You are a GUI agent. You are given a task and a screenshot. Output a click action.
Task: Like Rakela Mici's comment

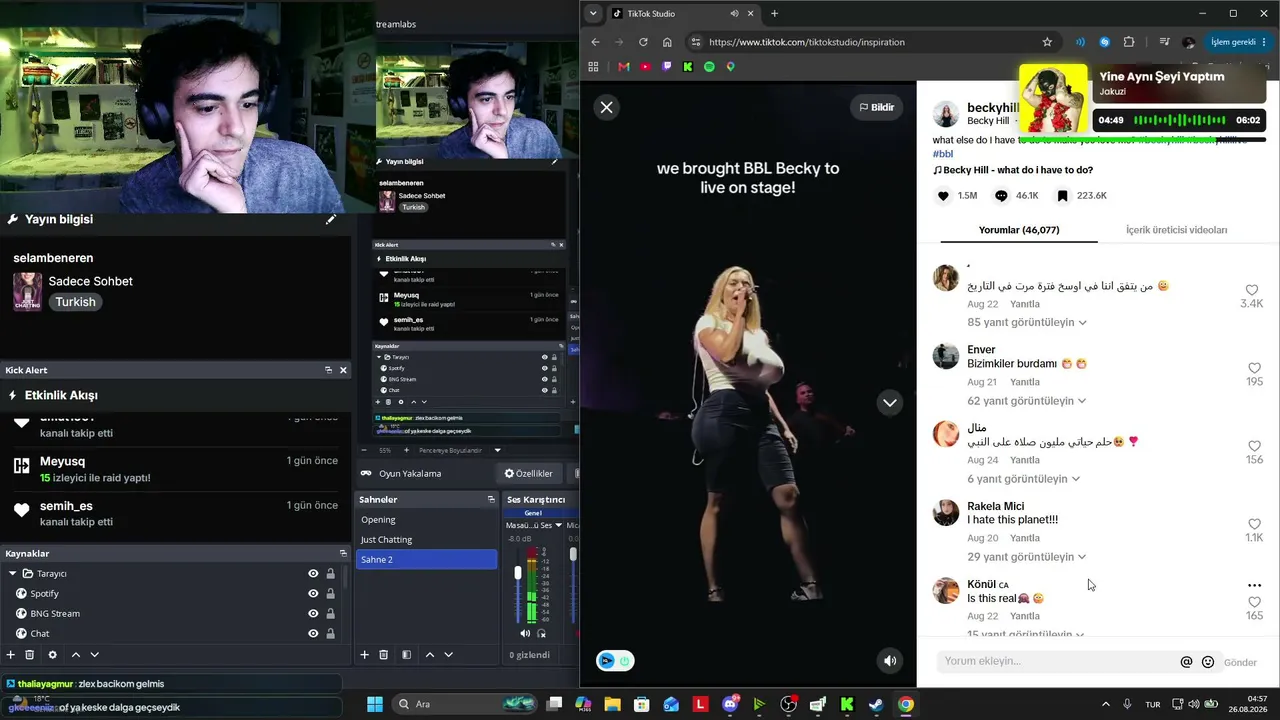tap(1254, 524)
